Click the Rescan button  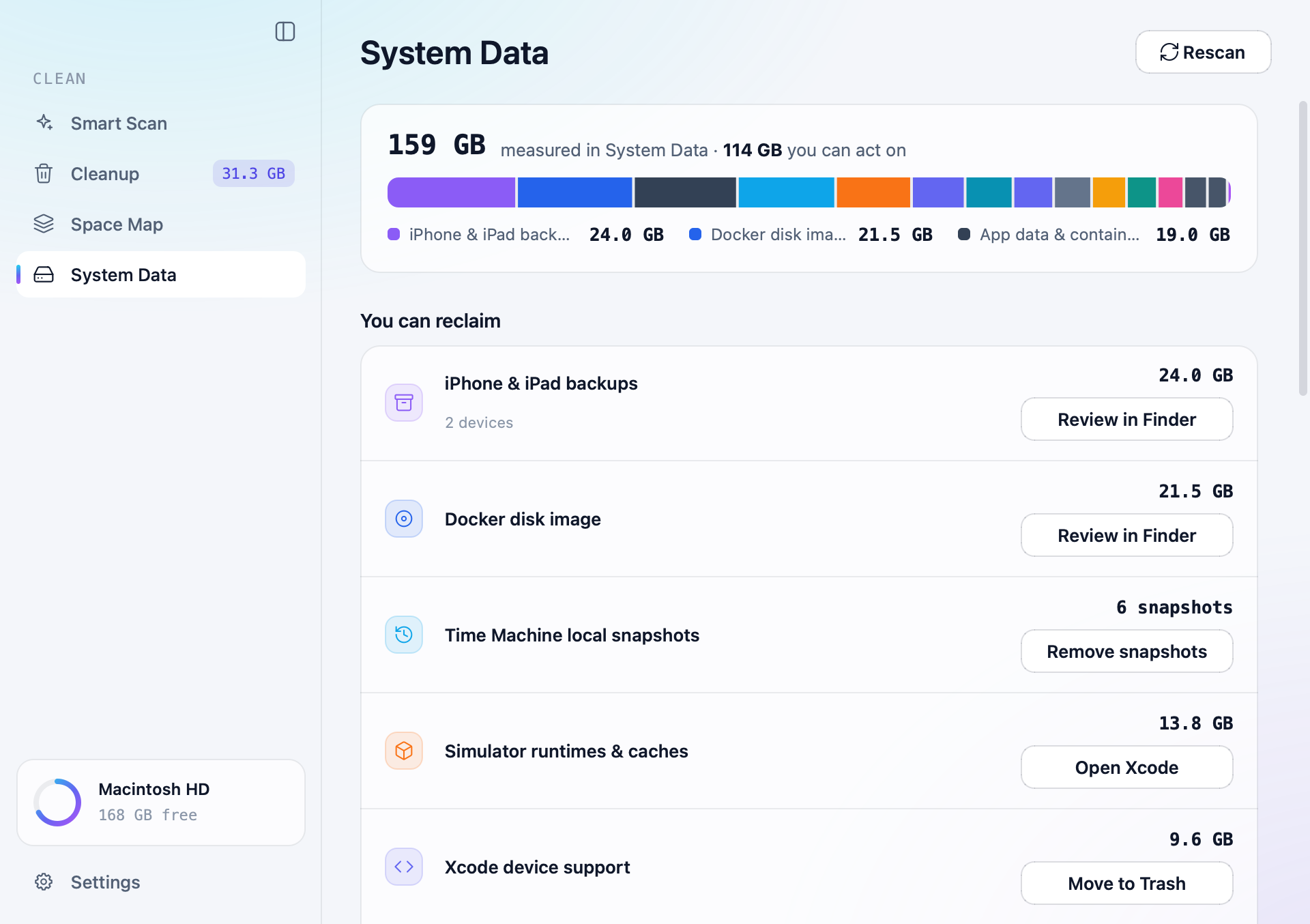pyautogui.click(x=1203, y=52)
